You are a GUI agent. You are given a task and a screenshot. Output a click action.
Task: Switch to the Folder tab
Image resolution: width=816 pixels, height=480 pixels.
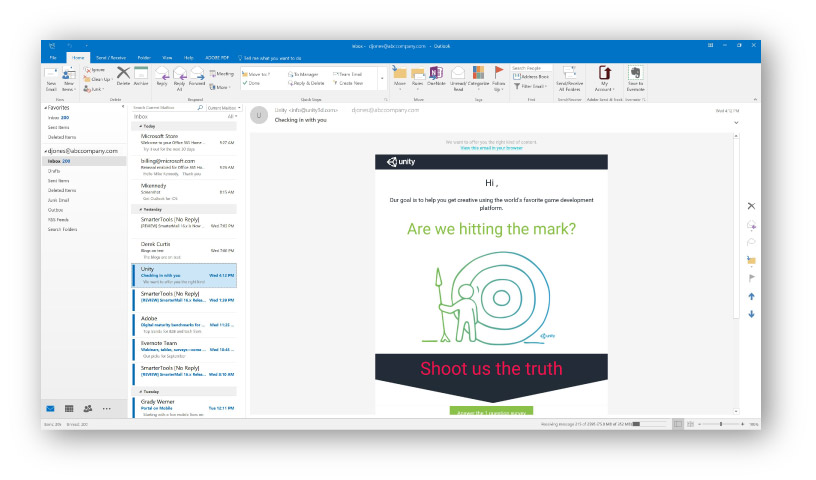(x=144, y=58)
